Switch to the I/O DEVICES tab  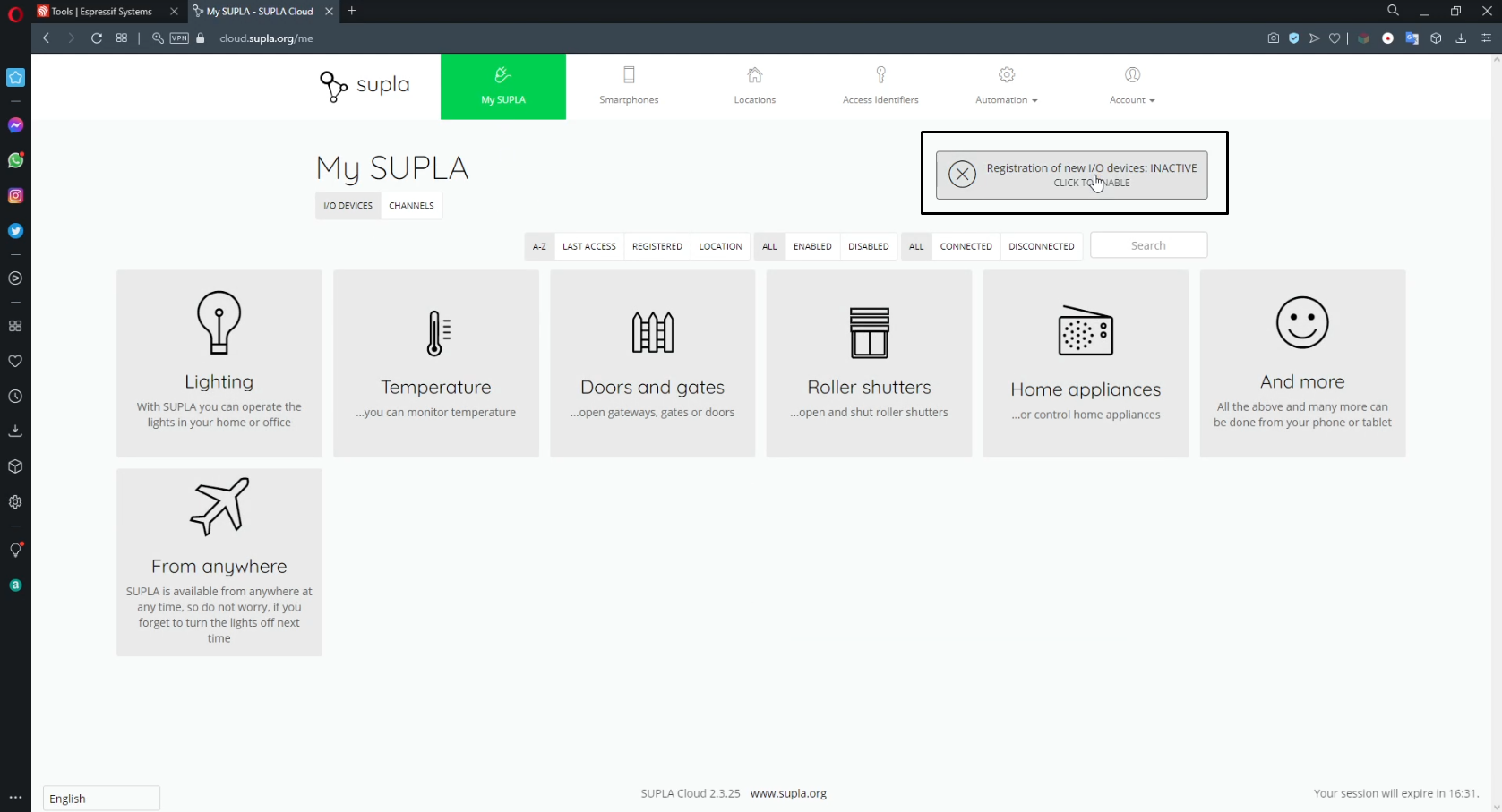click(x=348, y=206)
